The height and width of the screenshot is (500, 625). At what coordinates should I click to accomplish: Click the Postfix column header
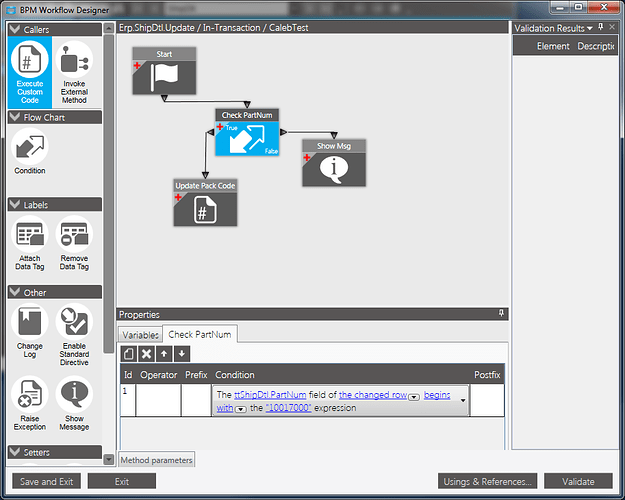(487, 375)
